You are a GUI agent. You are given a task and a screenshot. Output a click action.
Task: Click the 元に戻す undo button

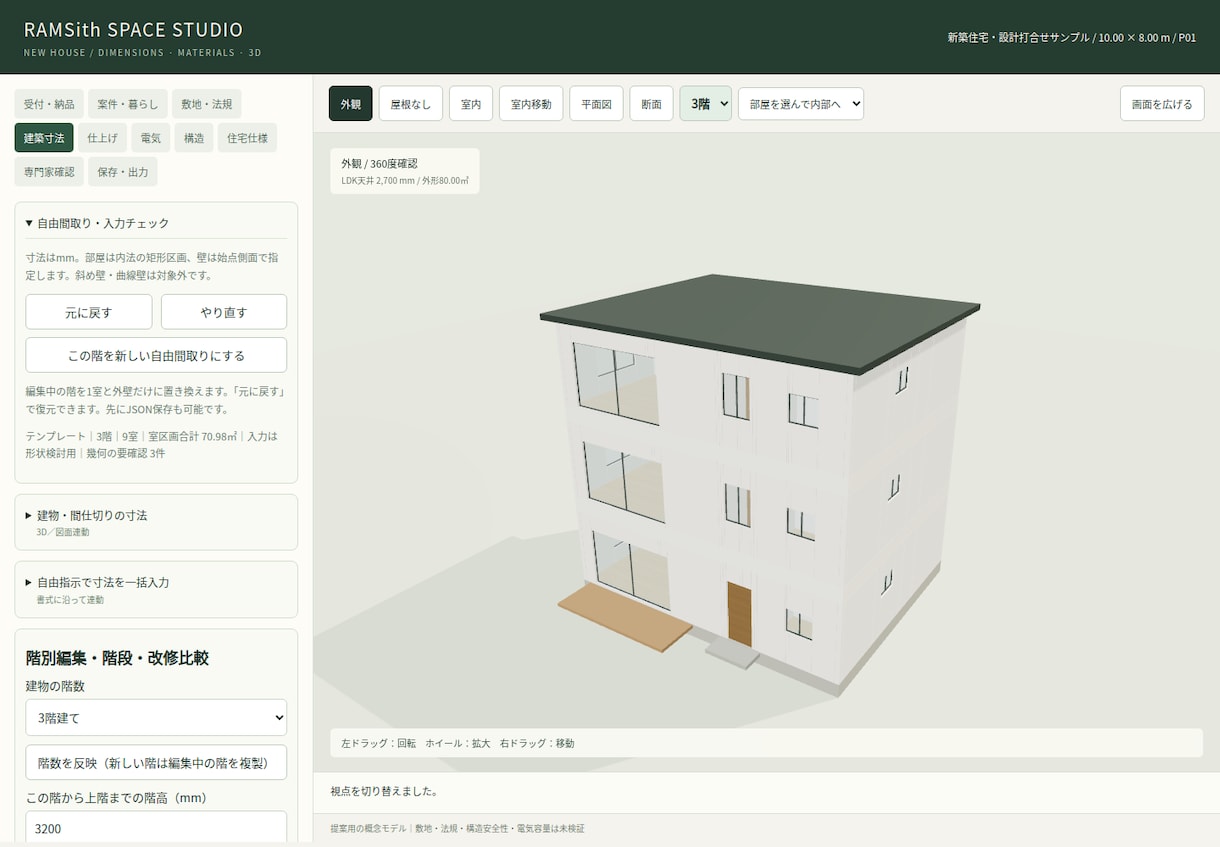(x=89, y=312)
